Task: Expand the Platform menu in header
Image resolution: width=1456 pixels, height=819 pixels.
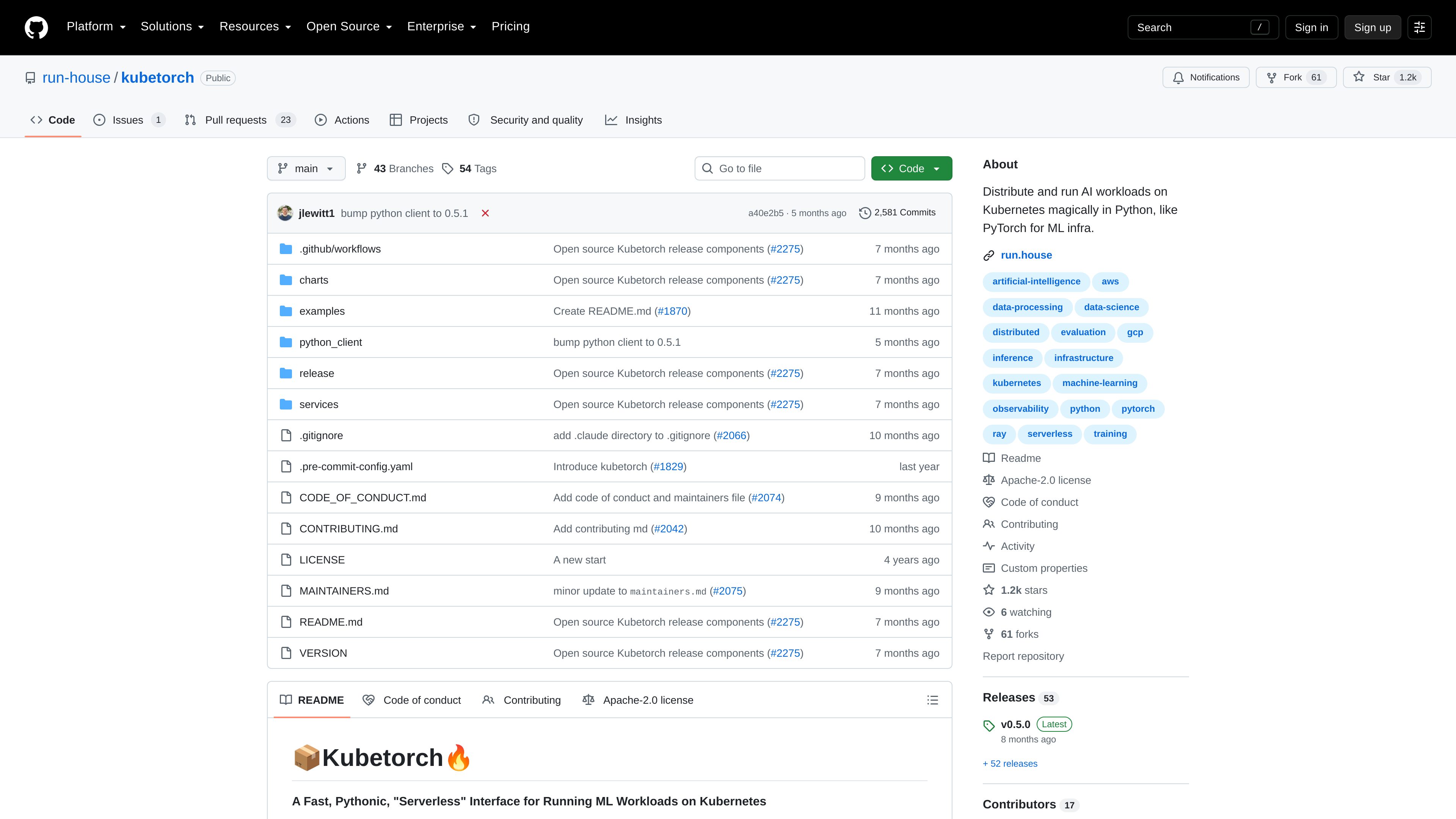Action: [x=96, y=27]
